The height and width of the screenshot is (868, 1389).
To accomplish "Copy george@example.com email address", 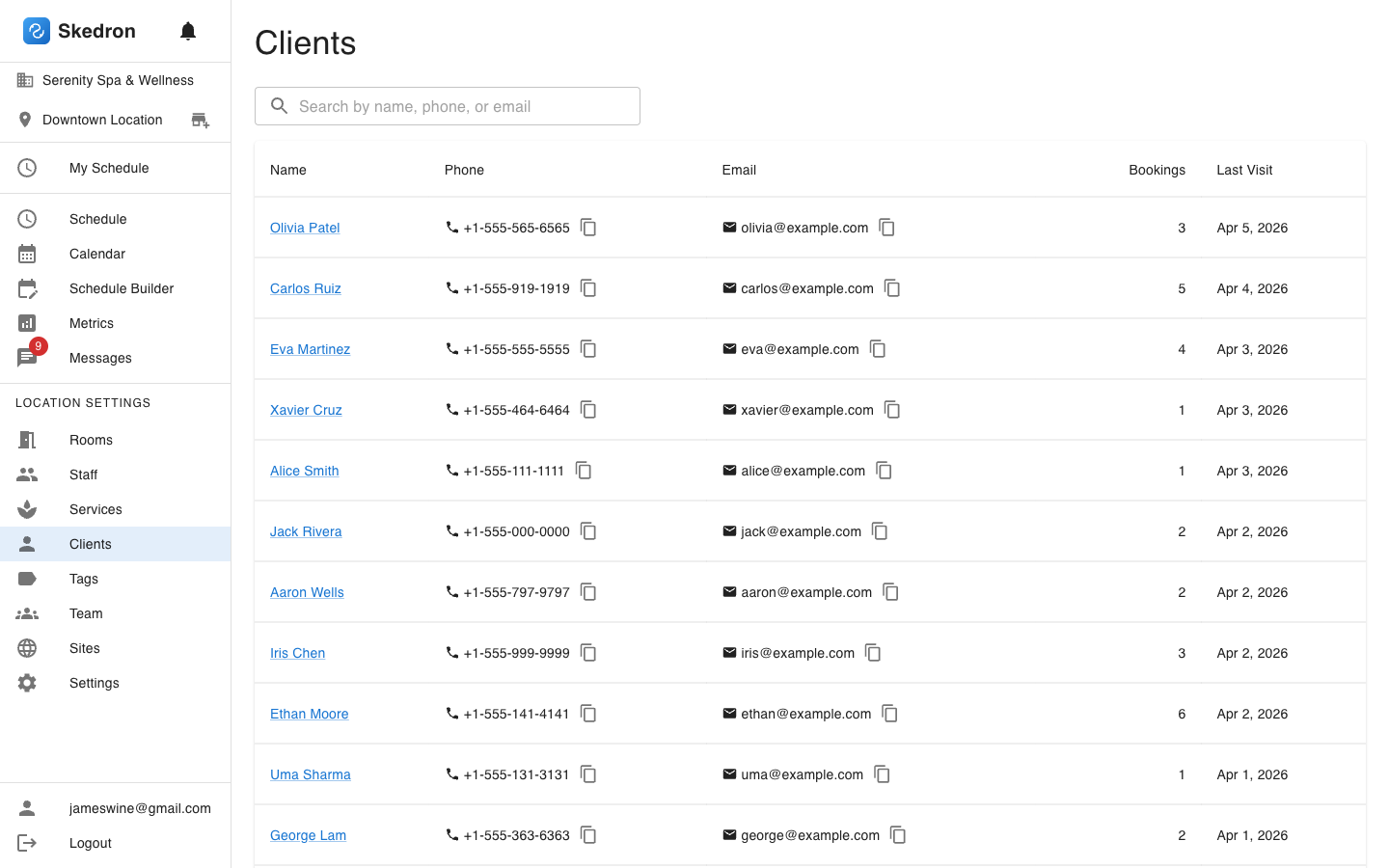I will point(898,835).
